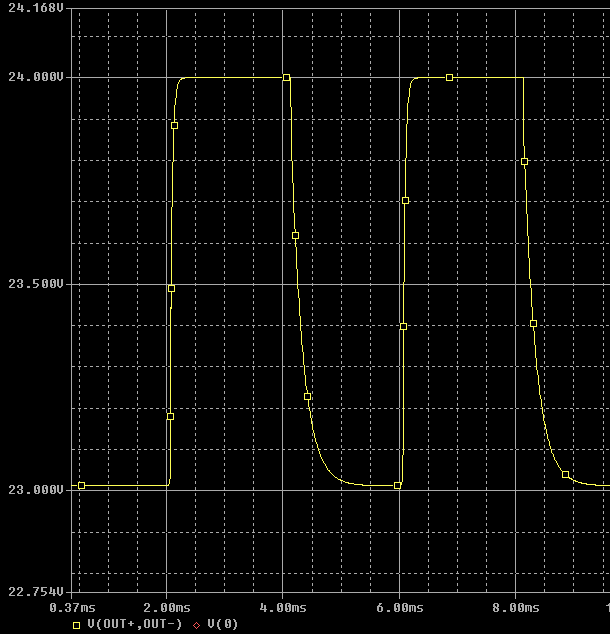Click the 22.754V lower axis limit
This screenshot has height=634, width=610.
pos(36,592)
